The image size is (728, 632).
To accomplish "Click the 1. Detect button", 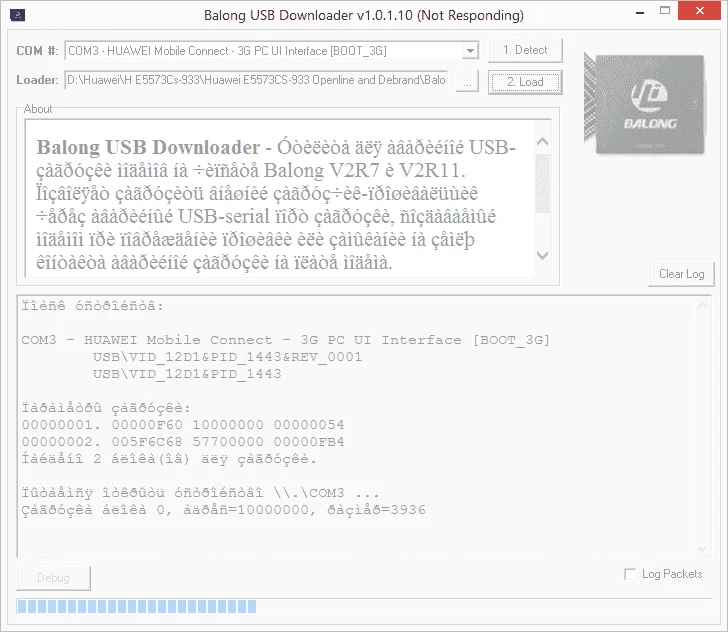I will coord(525,50).
